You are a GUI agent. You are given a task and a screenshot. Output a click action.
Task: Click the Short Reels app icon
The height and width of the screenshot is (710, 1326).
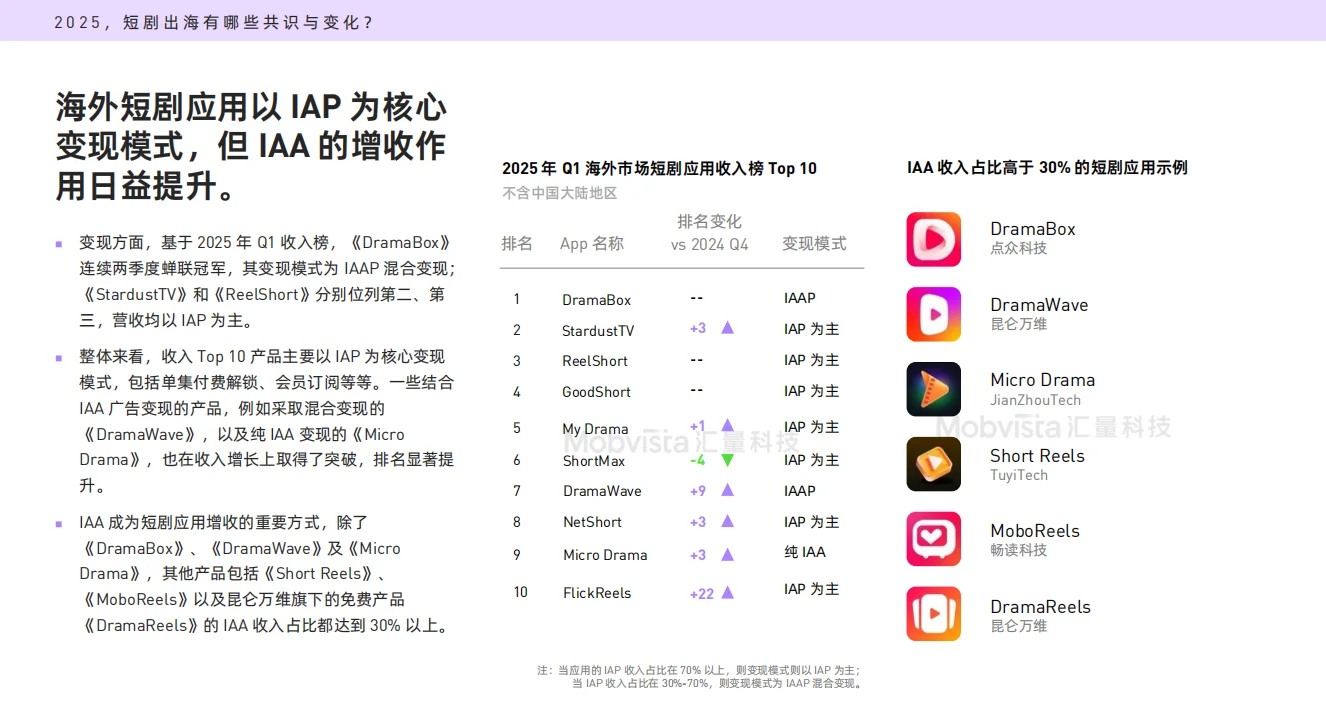(933, 464)
